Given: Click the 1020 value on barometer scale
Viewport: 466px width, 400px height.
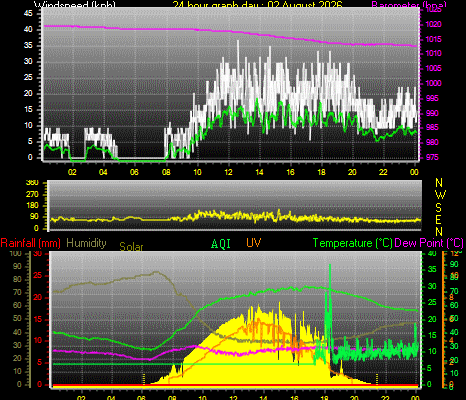Looking at the screenshot, I should click(433, 24).
